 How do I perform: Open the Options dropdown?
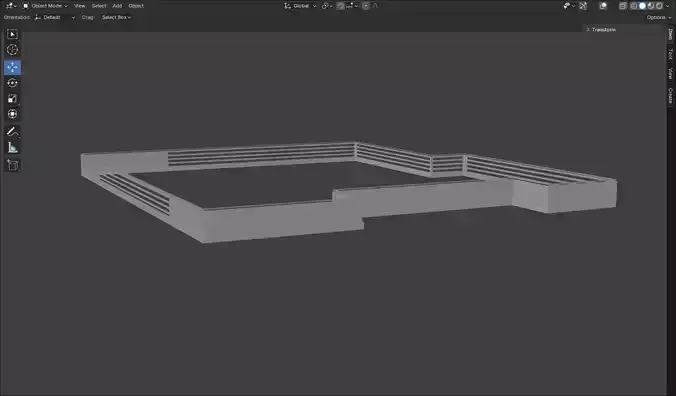point(659,18)
